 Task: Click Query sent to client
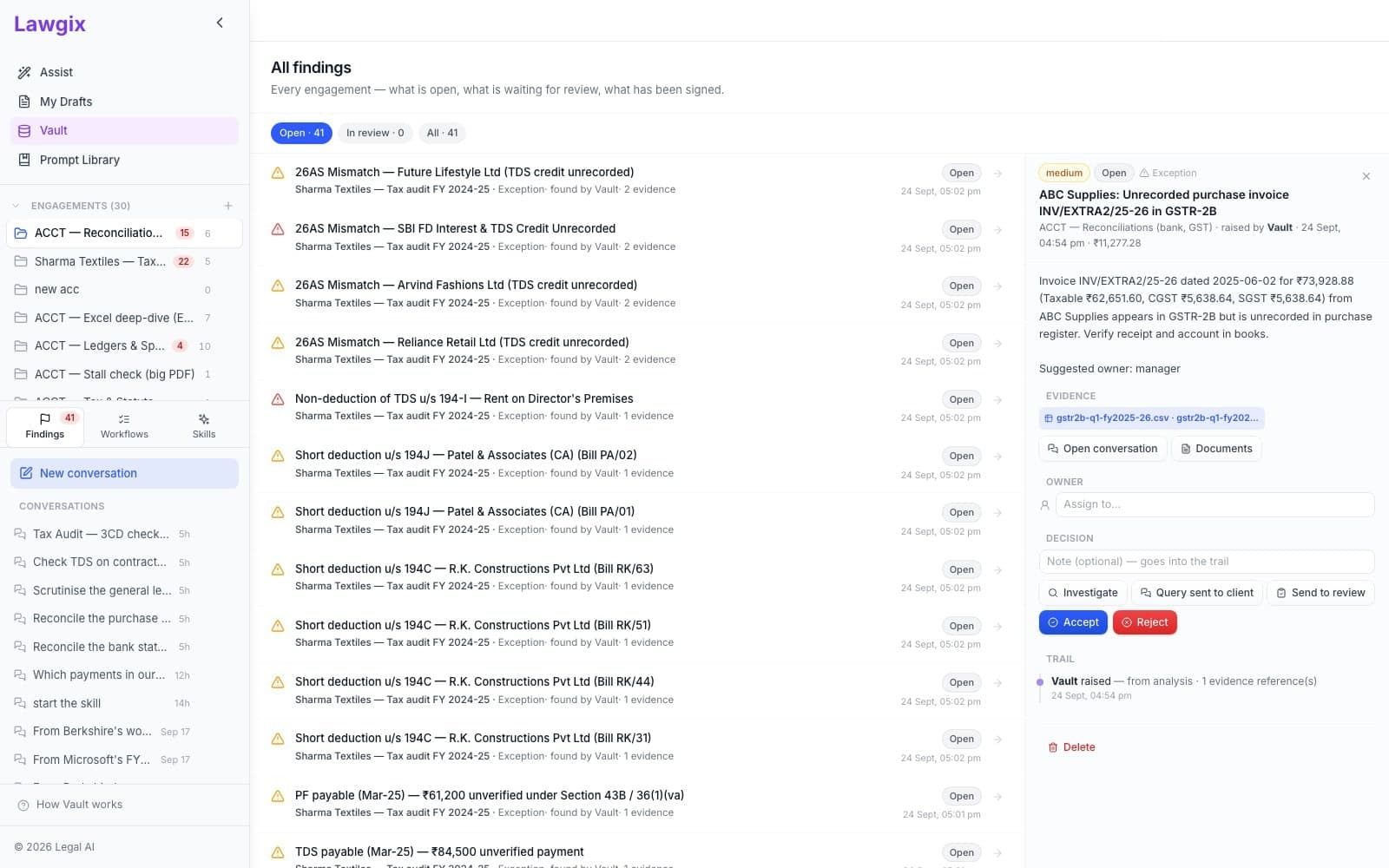pos(1197,593)
